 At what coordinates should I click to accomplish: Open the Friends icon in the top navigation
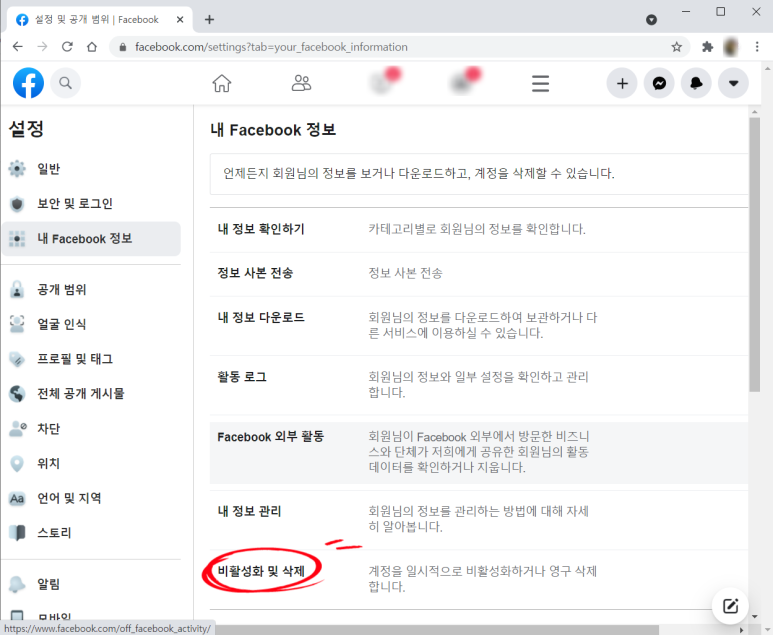[x=301, y=83]
